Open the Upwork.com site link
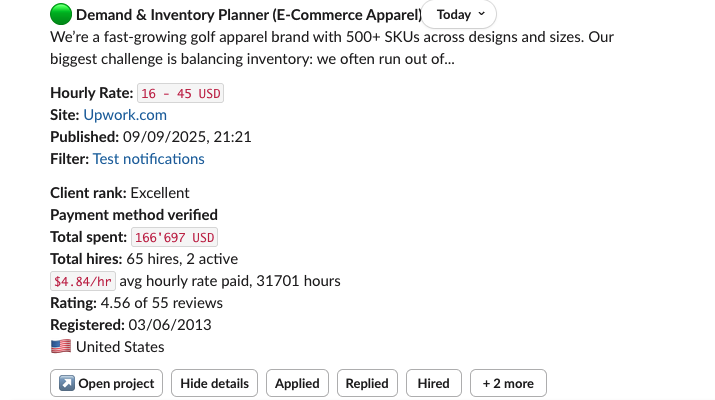The image size is (715, 400). (125, 115)
